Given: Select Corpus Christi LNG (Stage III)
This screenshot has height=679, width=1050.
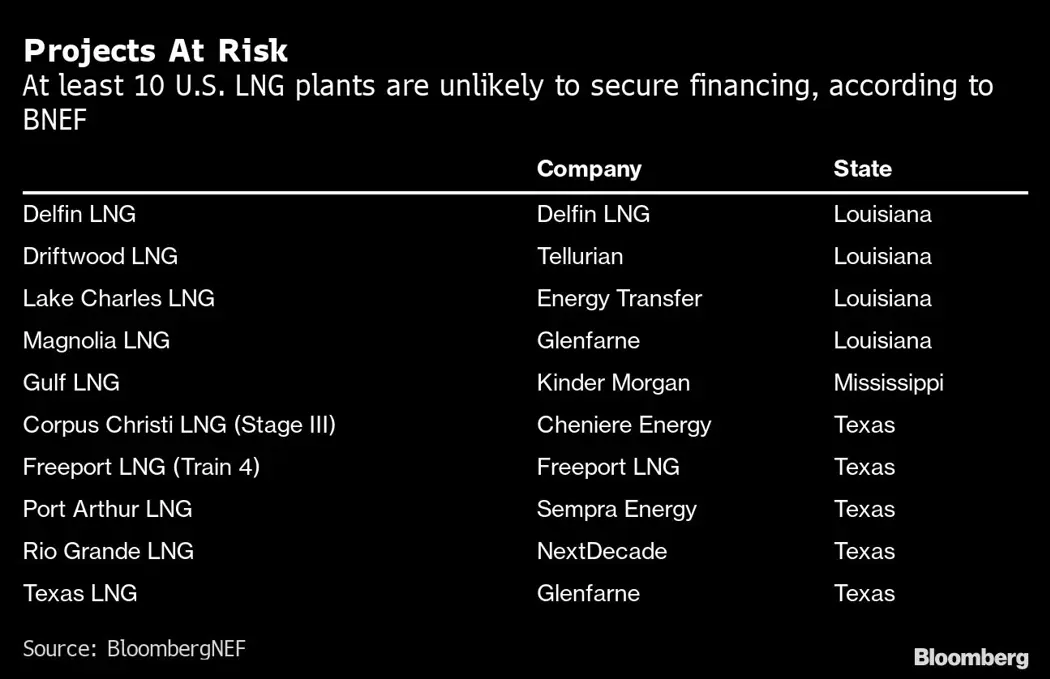Looking at the screenshot, I should (x=179, y=424).
